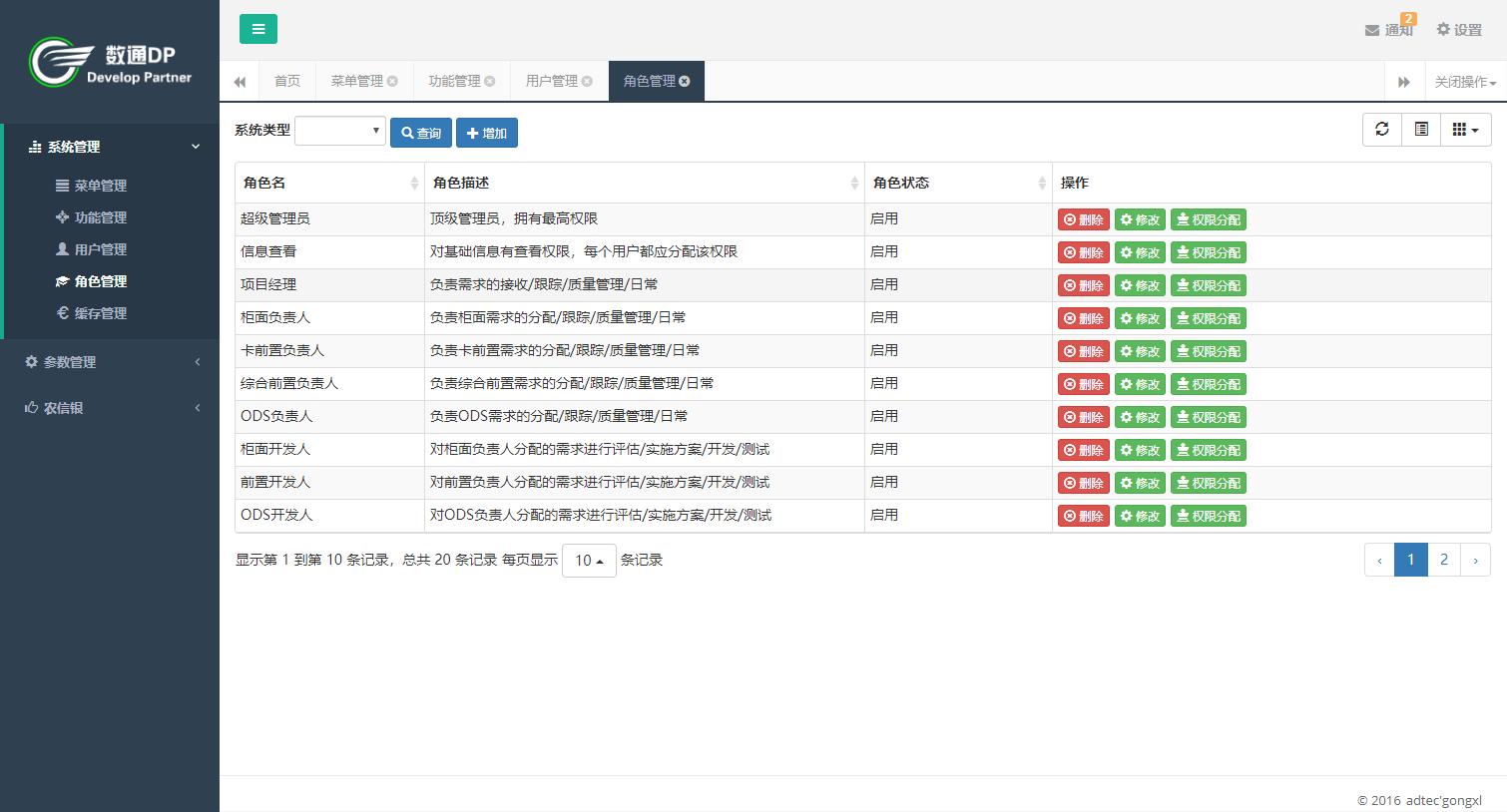Close the 功能管理 tab with its x icon
This screenshot has width=1507, height=812.
click(x=490, y=81)
